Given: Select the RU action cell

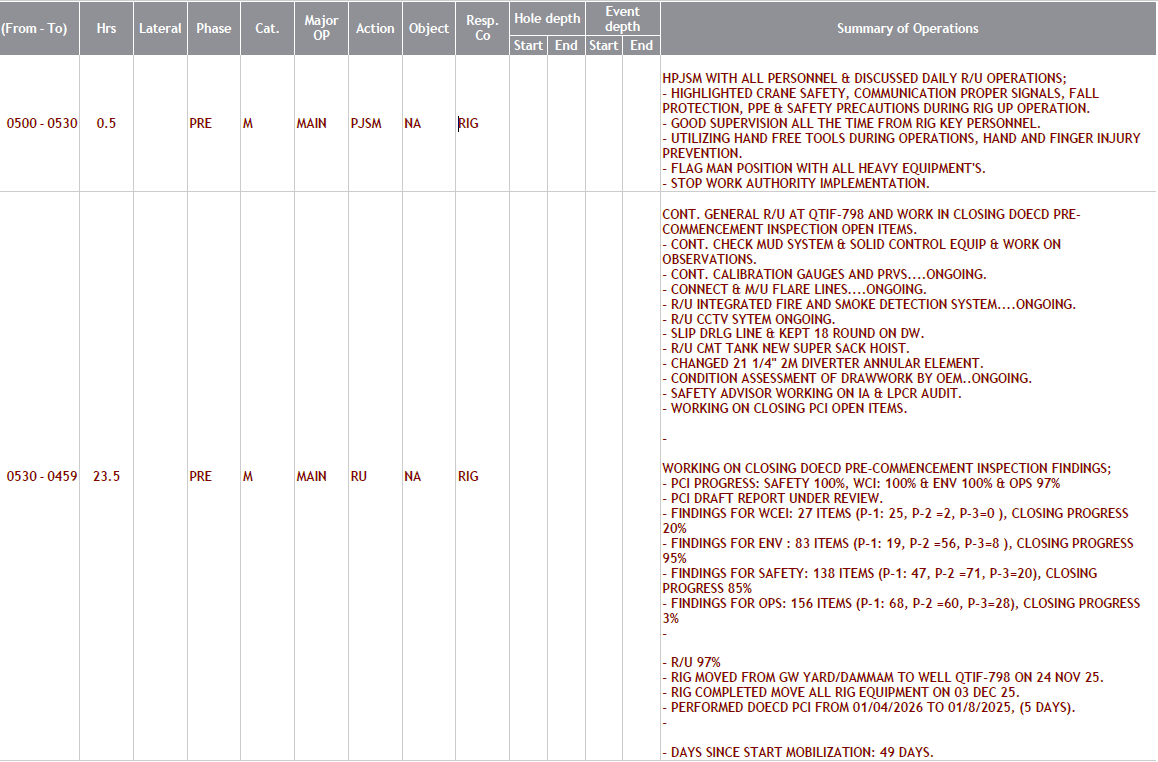Looking at the screenshot, I should click(358, 477).
